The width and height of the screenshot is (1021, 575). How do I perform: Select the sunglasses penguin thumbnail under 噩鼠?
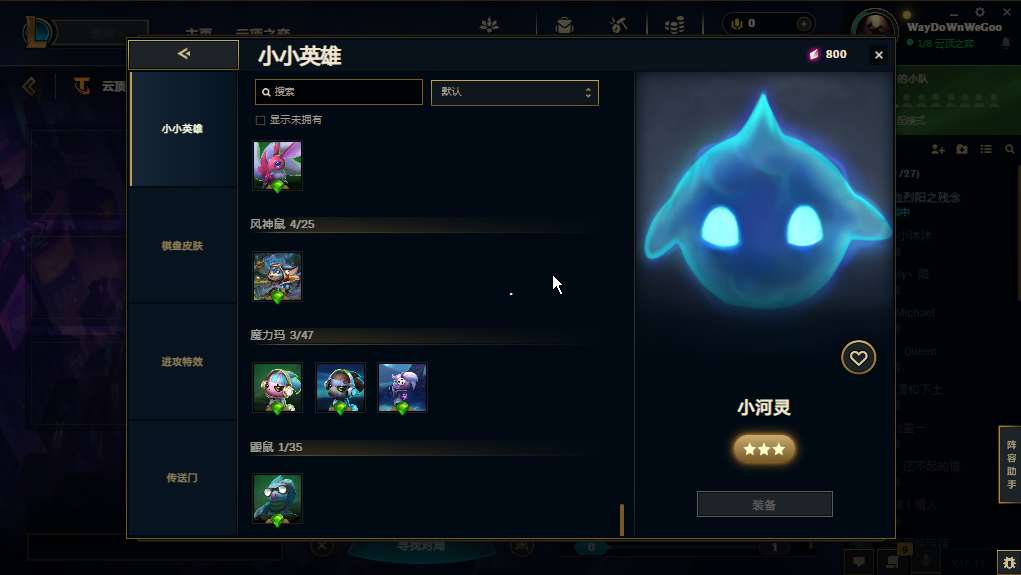click(277, 499)
